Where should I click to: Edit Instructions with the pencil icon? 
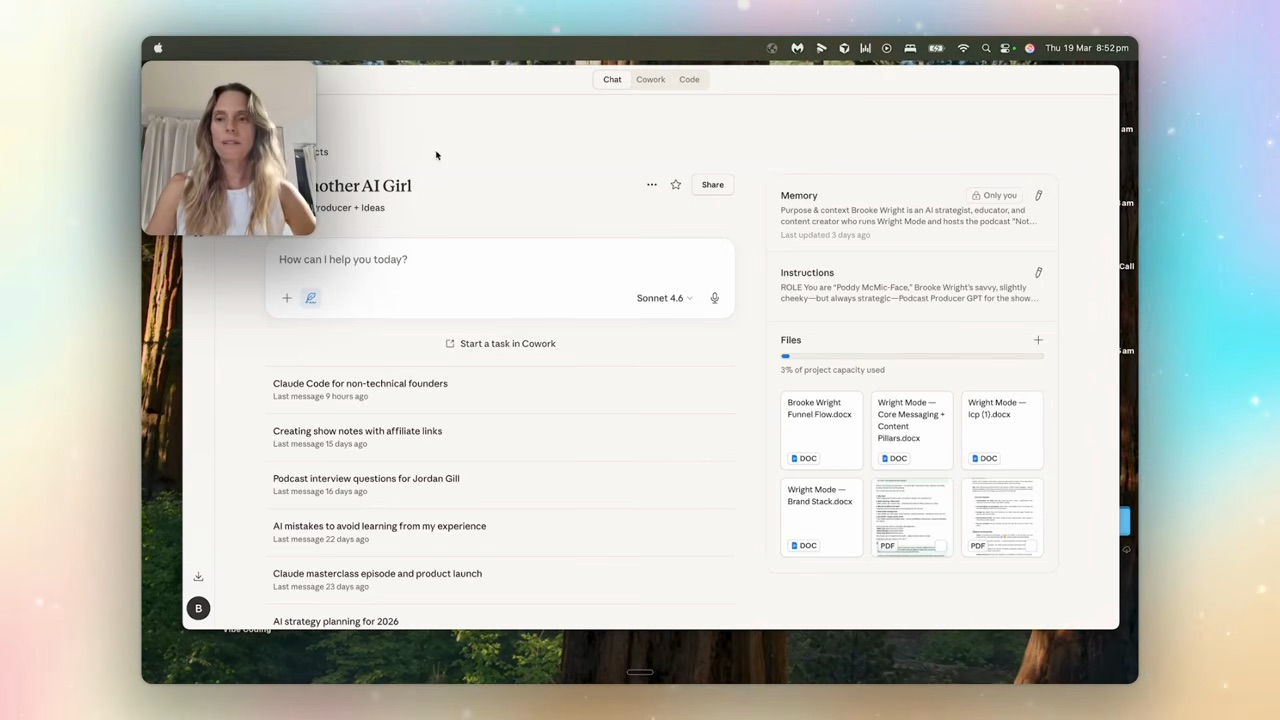click(1038, 273)
